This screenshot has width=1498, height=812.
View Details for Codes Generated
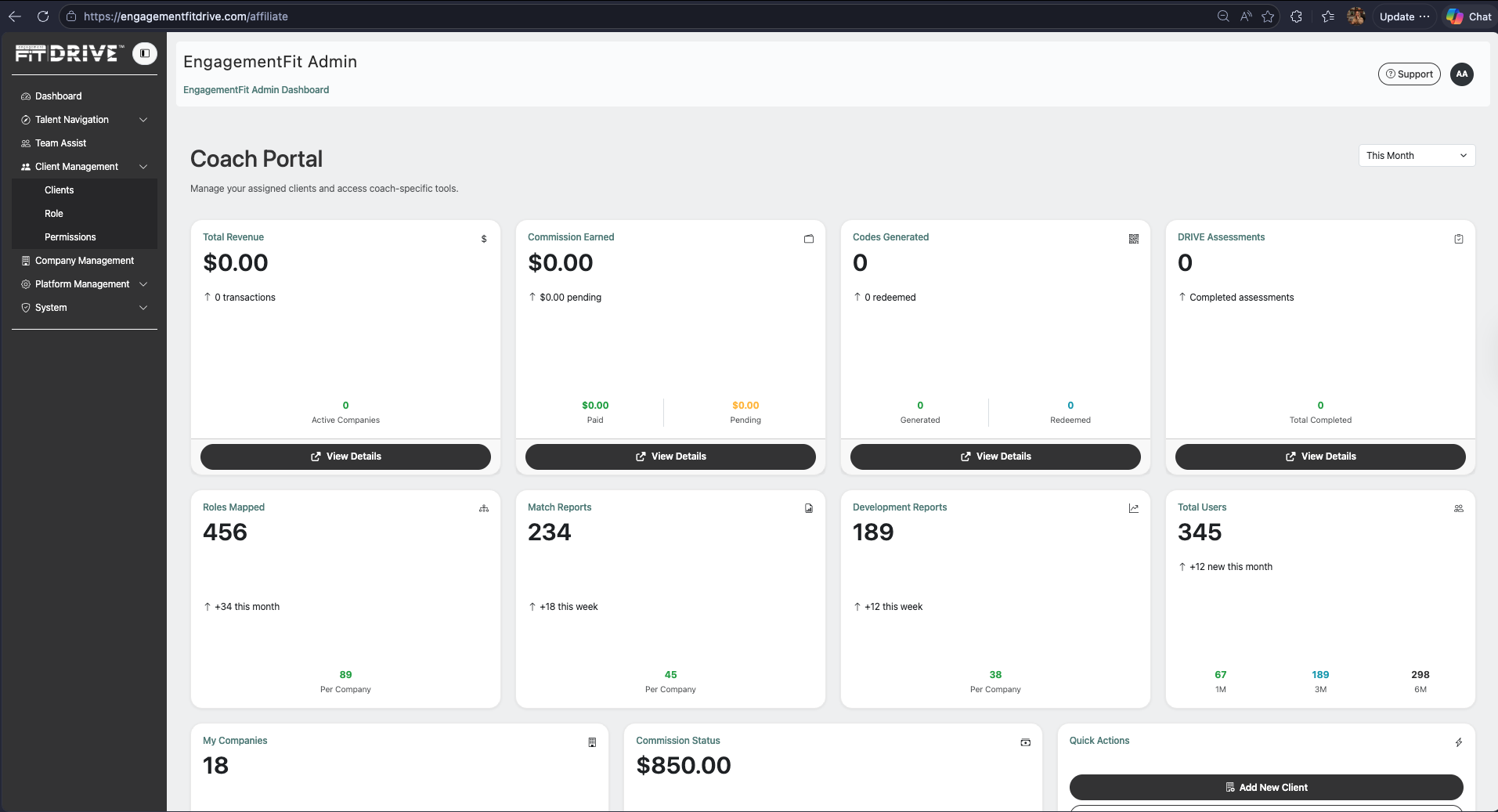pyautogui.click(x=995, y=457)
